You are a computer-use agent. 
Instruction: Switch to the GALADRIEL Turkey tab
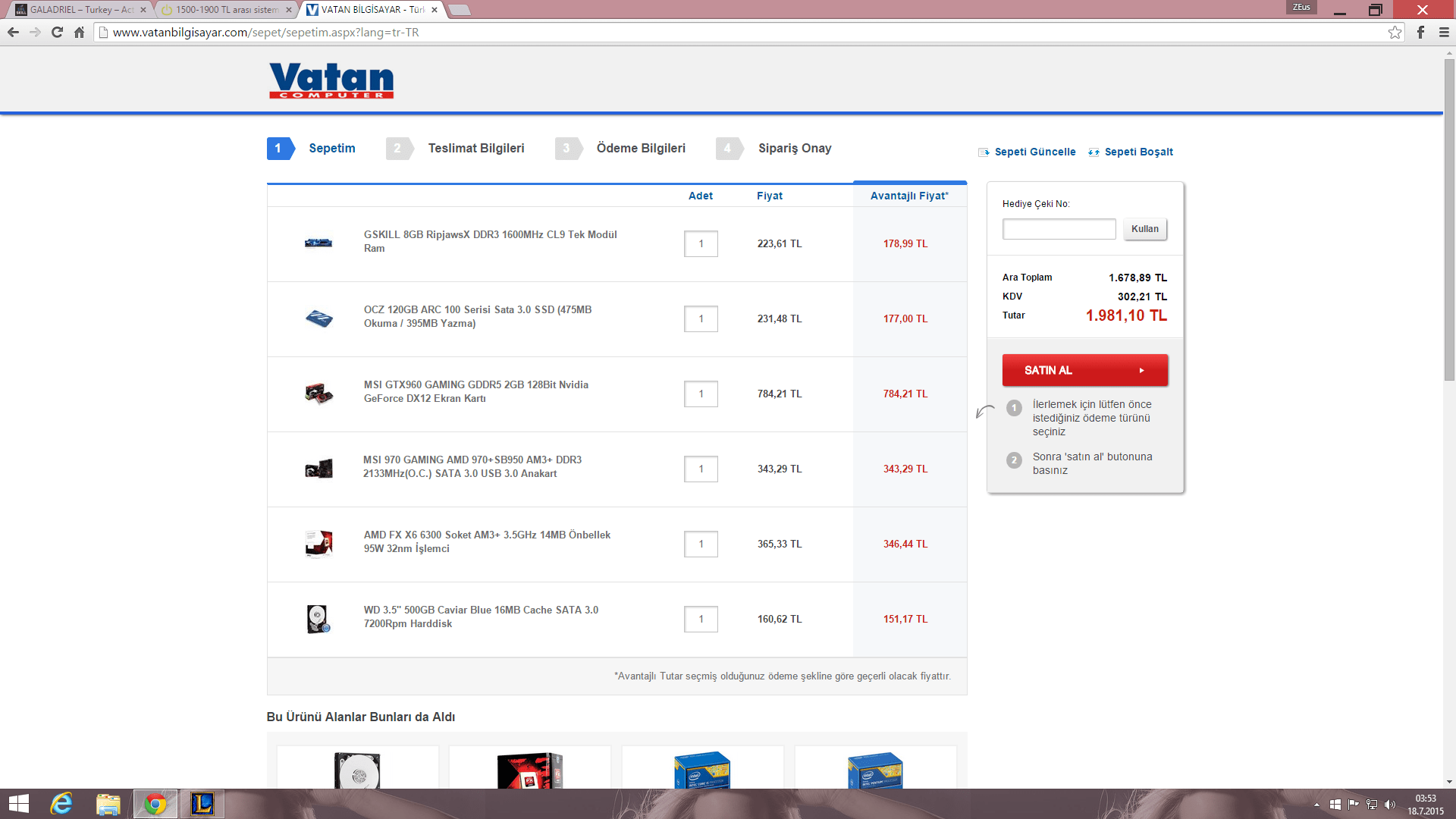(76, 10)
